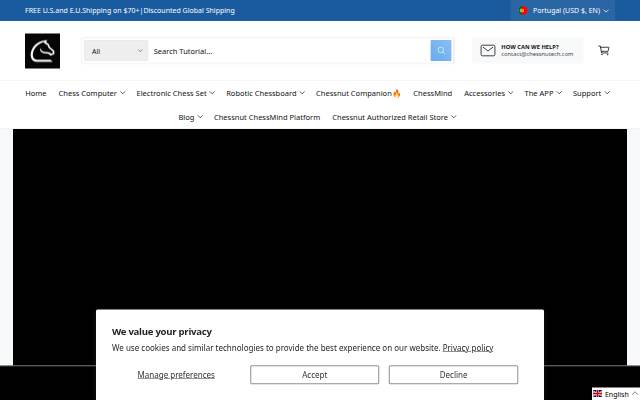Click the HOW CAN WE HELP? text
Viewport: 640px width, 400px height.
tap(530, 47)
